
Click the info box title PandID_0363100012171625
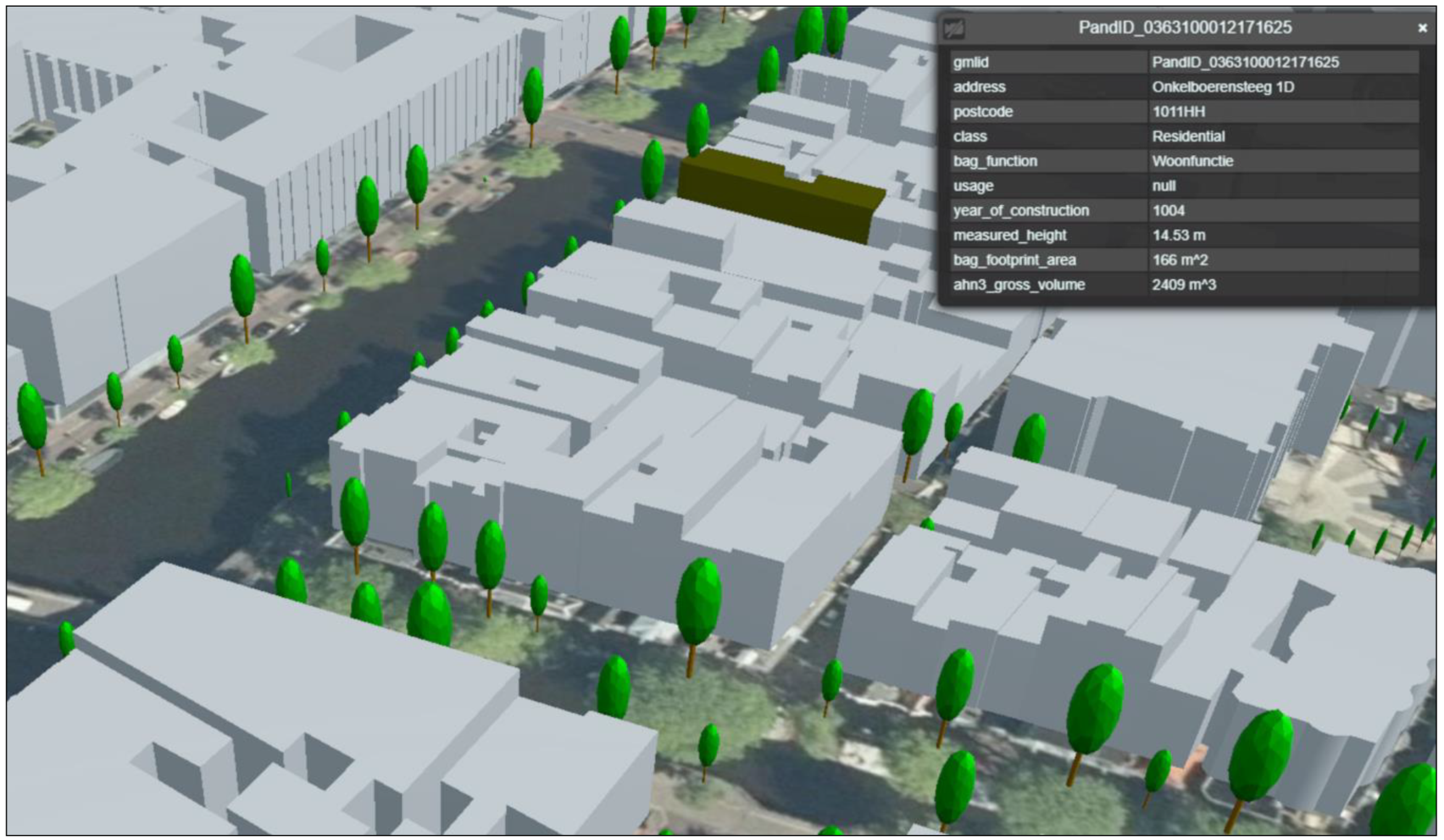tap(1185, 28)
